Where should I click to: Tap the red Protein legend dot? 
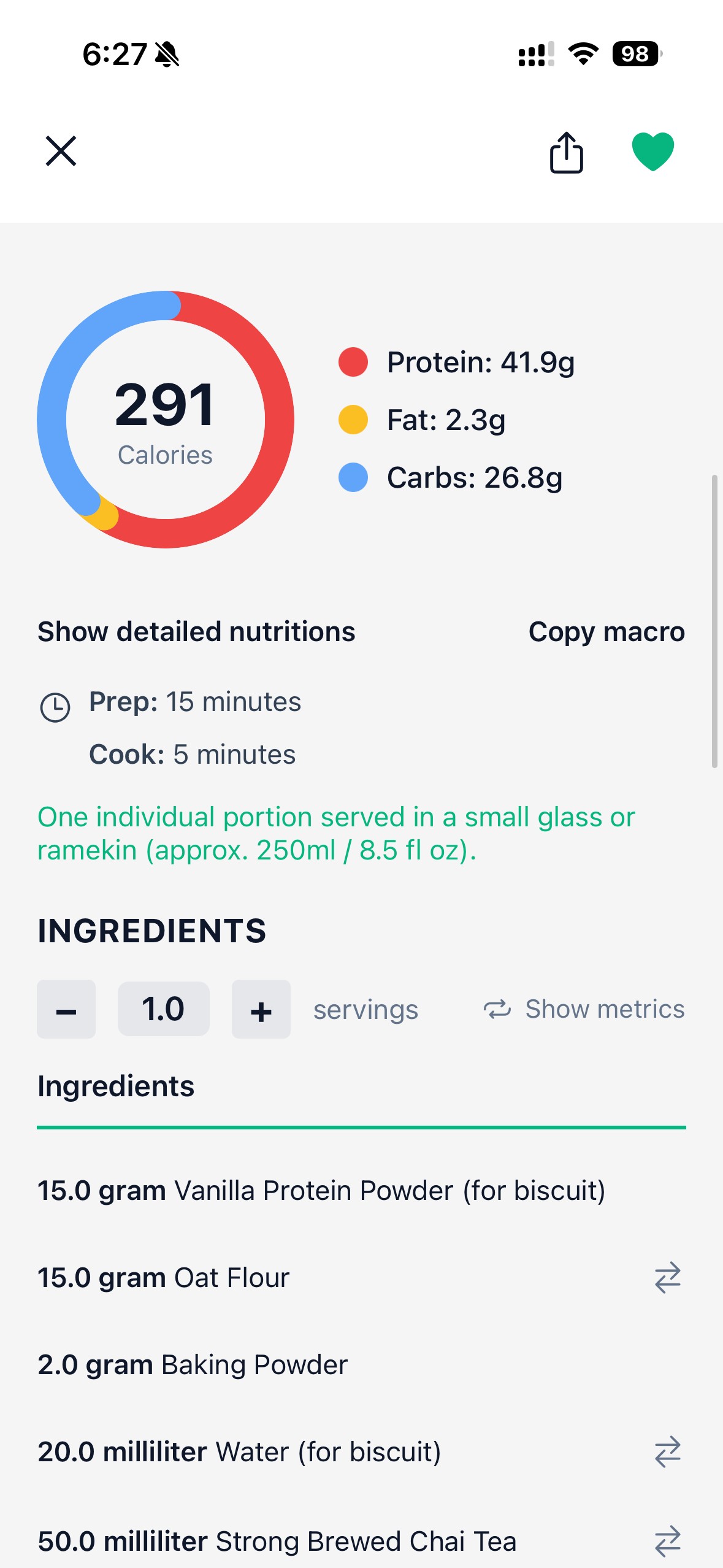click(x=353, y=362)
